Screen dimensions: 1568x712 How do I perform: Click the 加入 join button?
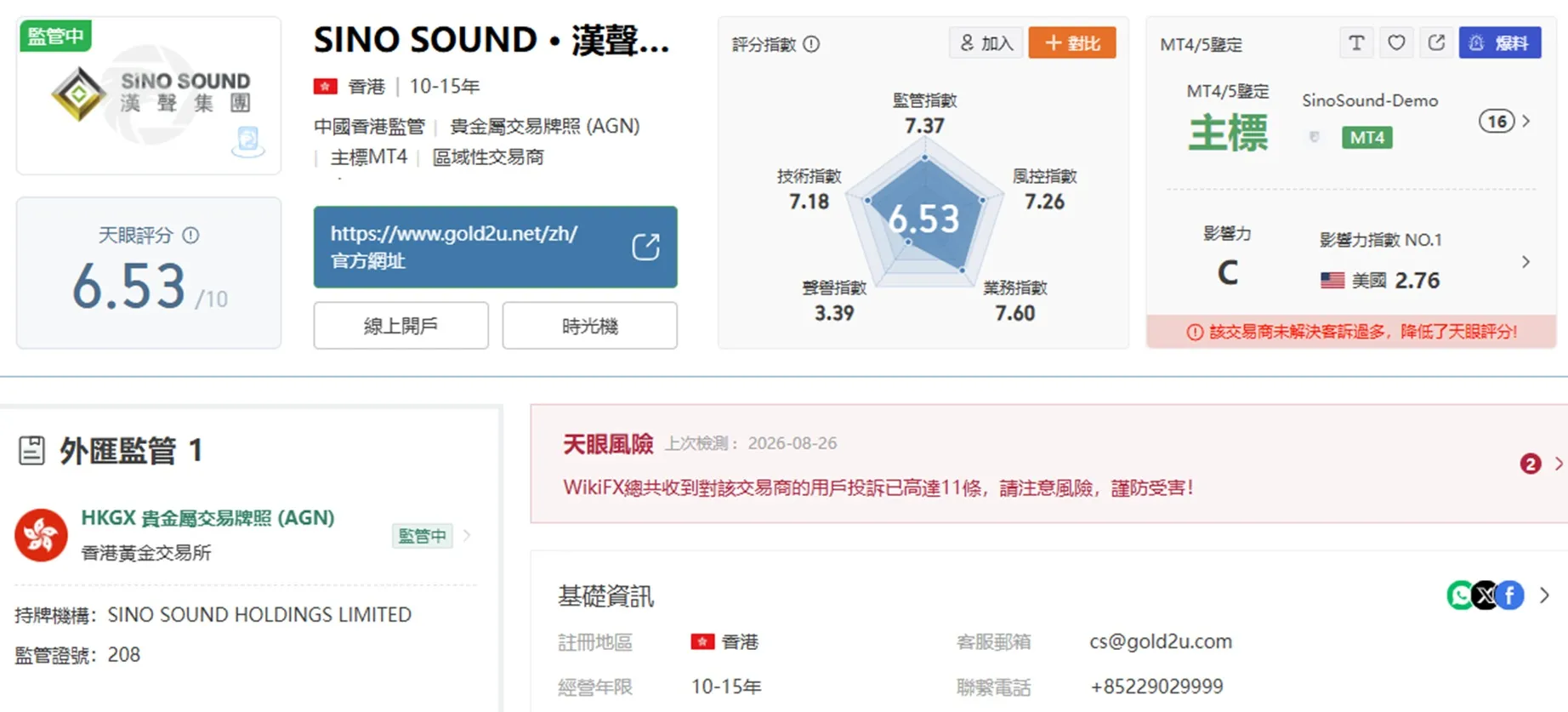click(986, 43)
